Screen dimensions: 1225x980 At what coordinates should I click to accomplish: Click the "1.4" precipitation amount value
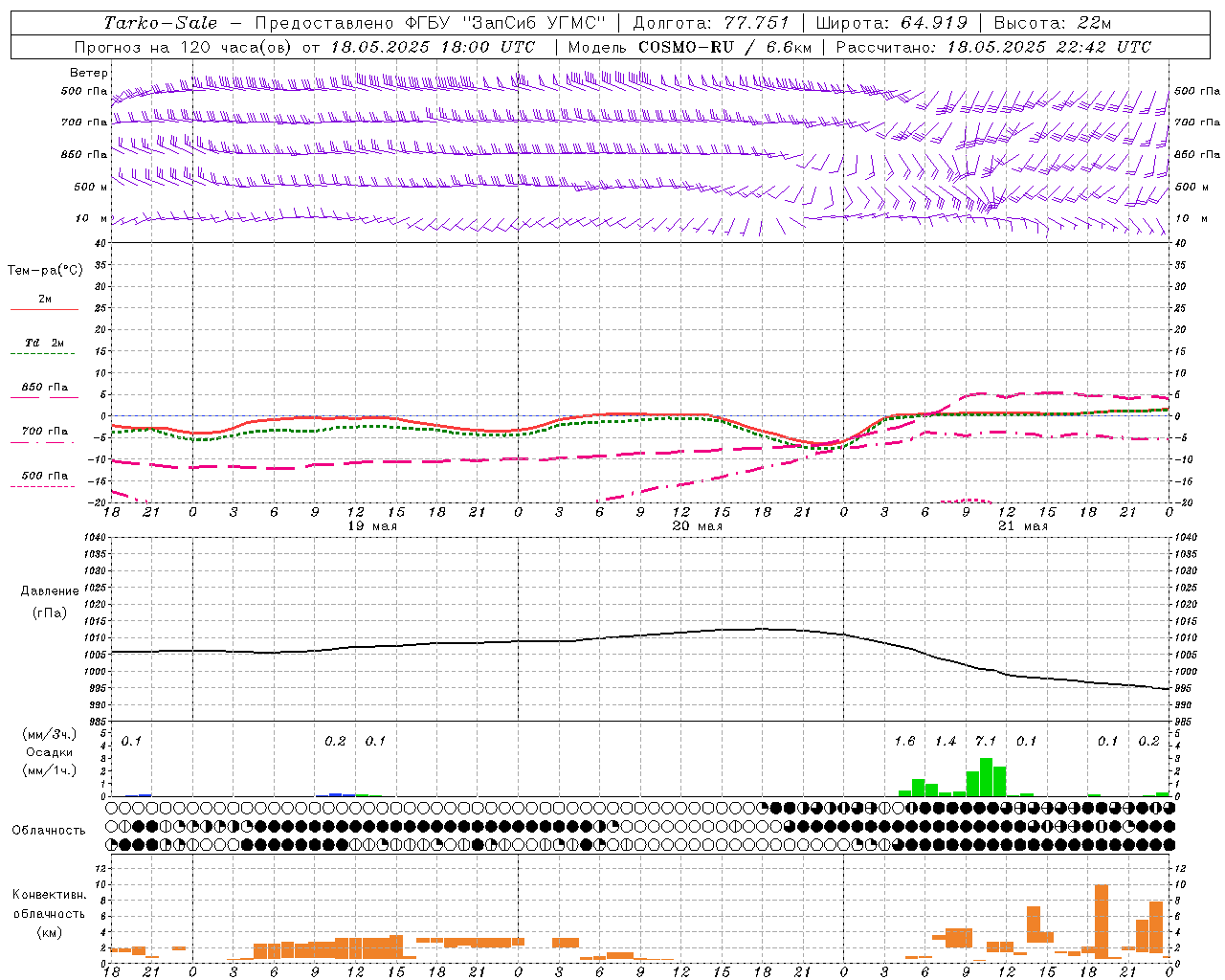945,741
